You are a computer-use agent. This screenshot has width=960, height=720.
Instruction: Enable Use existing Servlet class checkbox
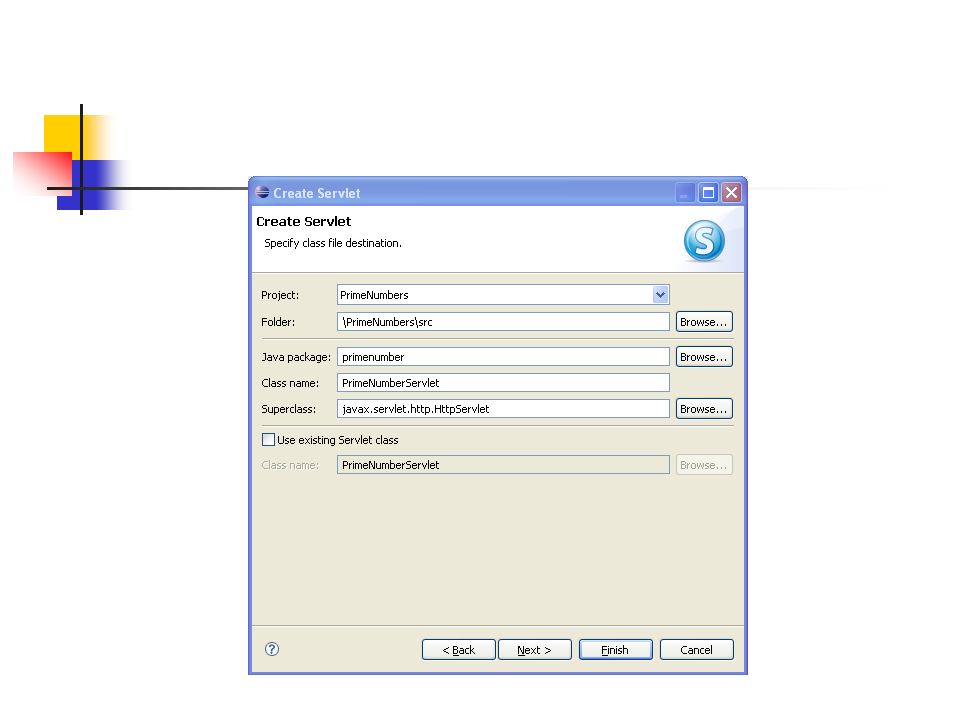268,440
